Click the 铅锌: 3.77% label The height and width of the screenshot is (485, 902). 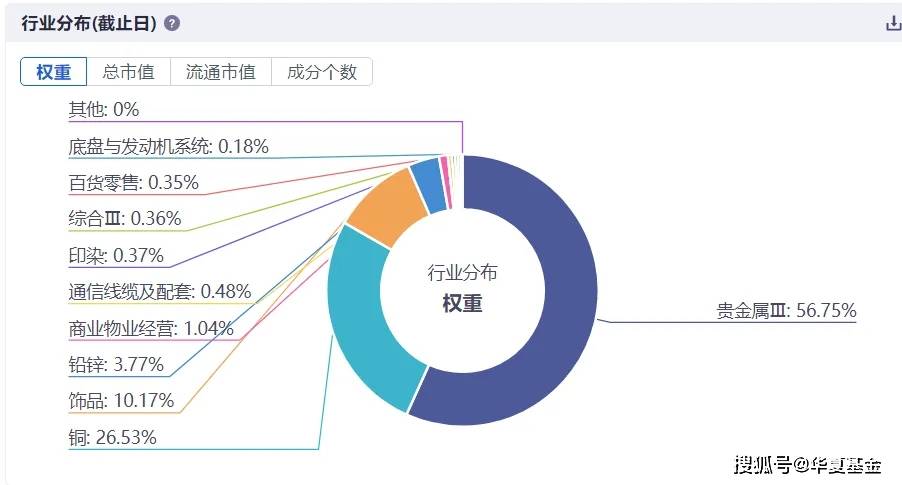point(116,364)
